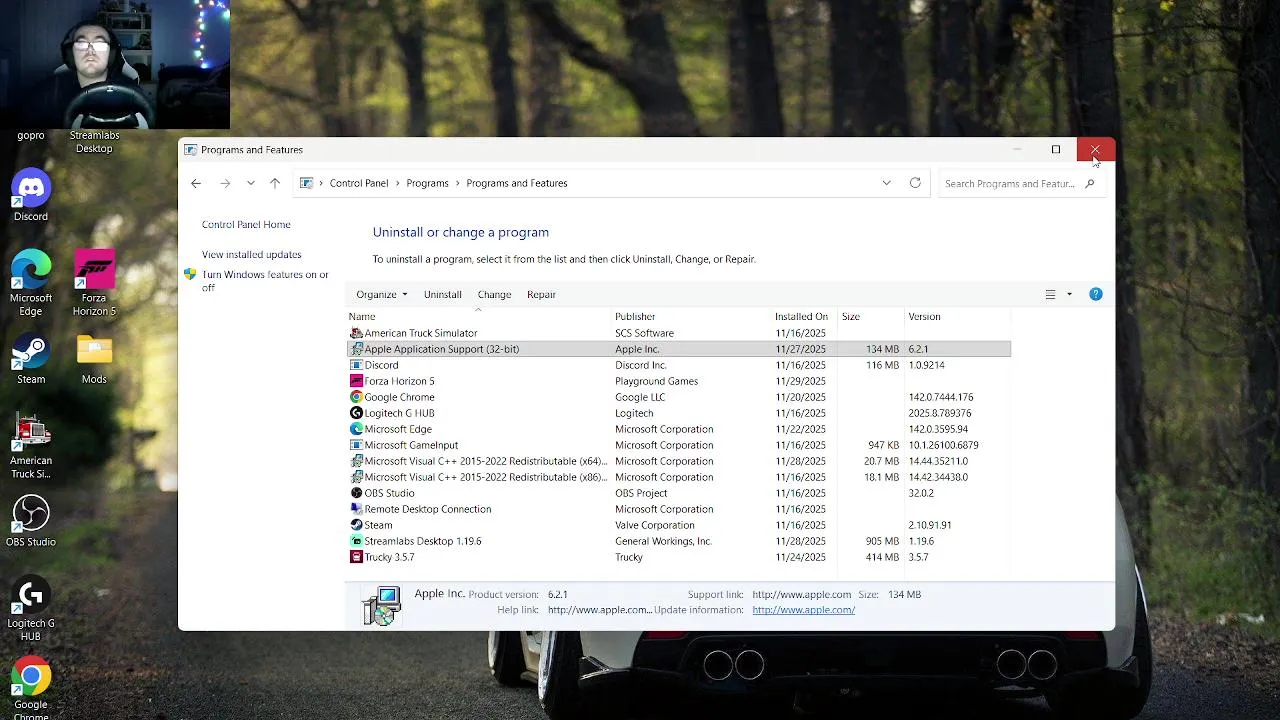Refresh the Programs and Features list

click(915, 183)
